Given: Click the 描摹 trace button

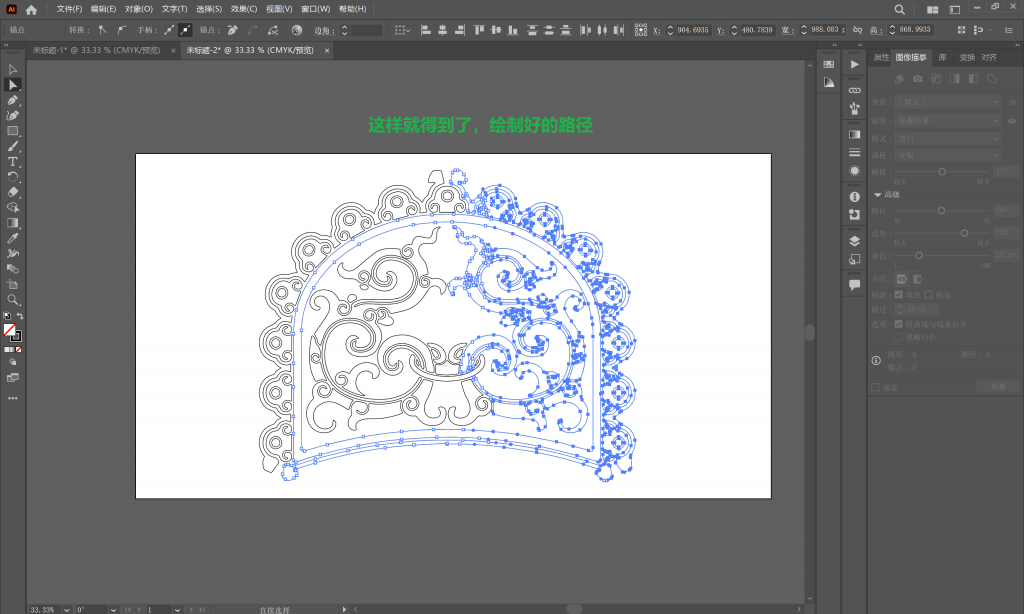Looking at the screenshot, I should (x=998, y=387).
